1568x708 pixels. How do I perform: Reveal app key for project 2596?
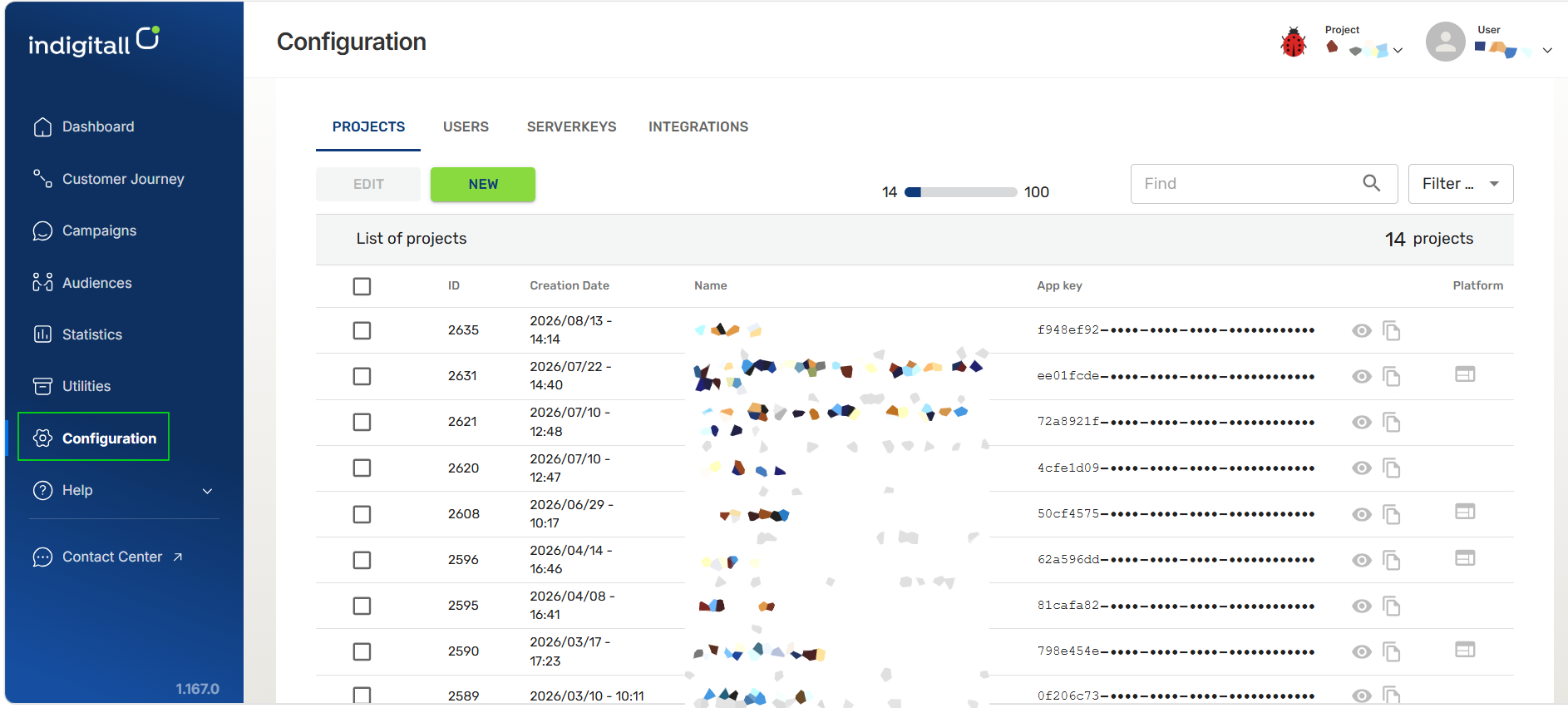[1361, 560]
